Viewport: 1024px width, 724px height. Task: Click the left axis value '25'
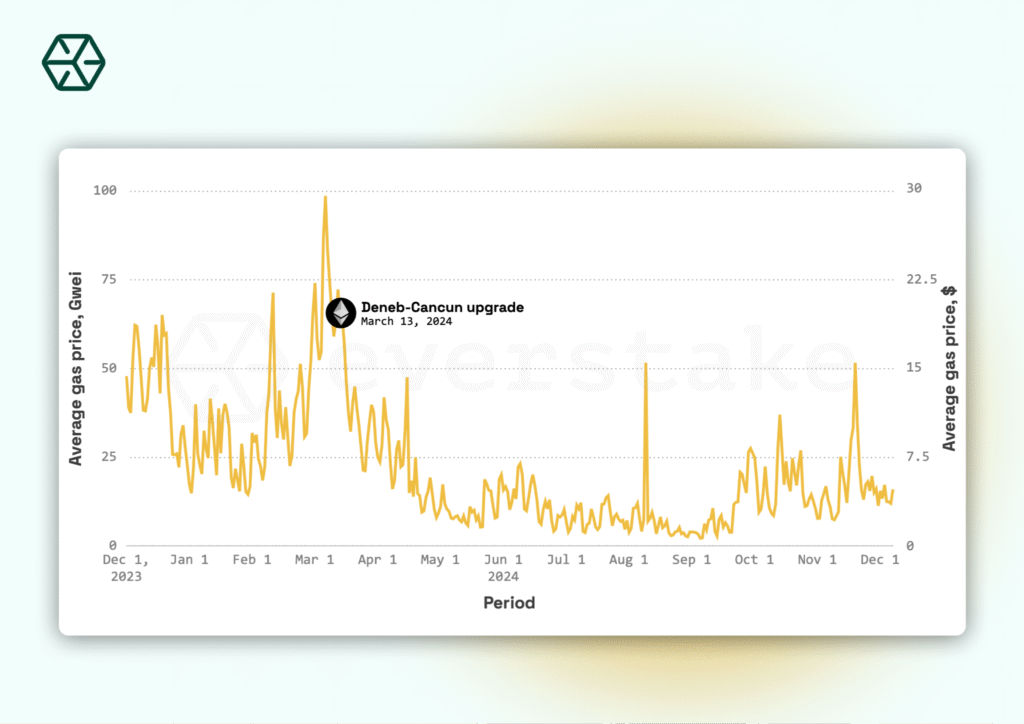click(x=108, y=457)
